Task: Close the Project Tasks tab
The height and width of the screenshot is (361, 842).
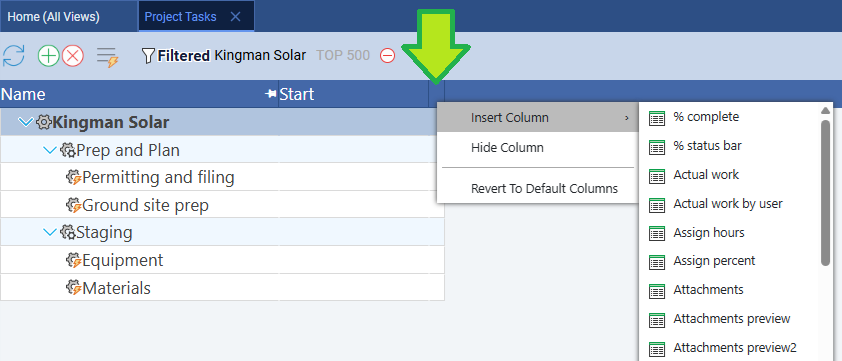Action: coord(235,17)
